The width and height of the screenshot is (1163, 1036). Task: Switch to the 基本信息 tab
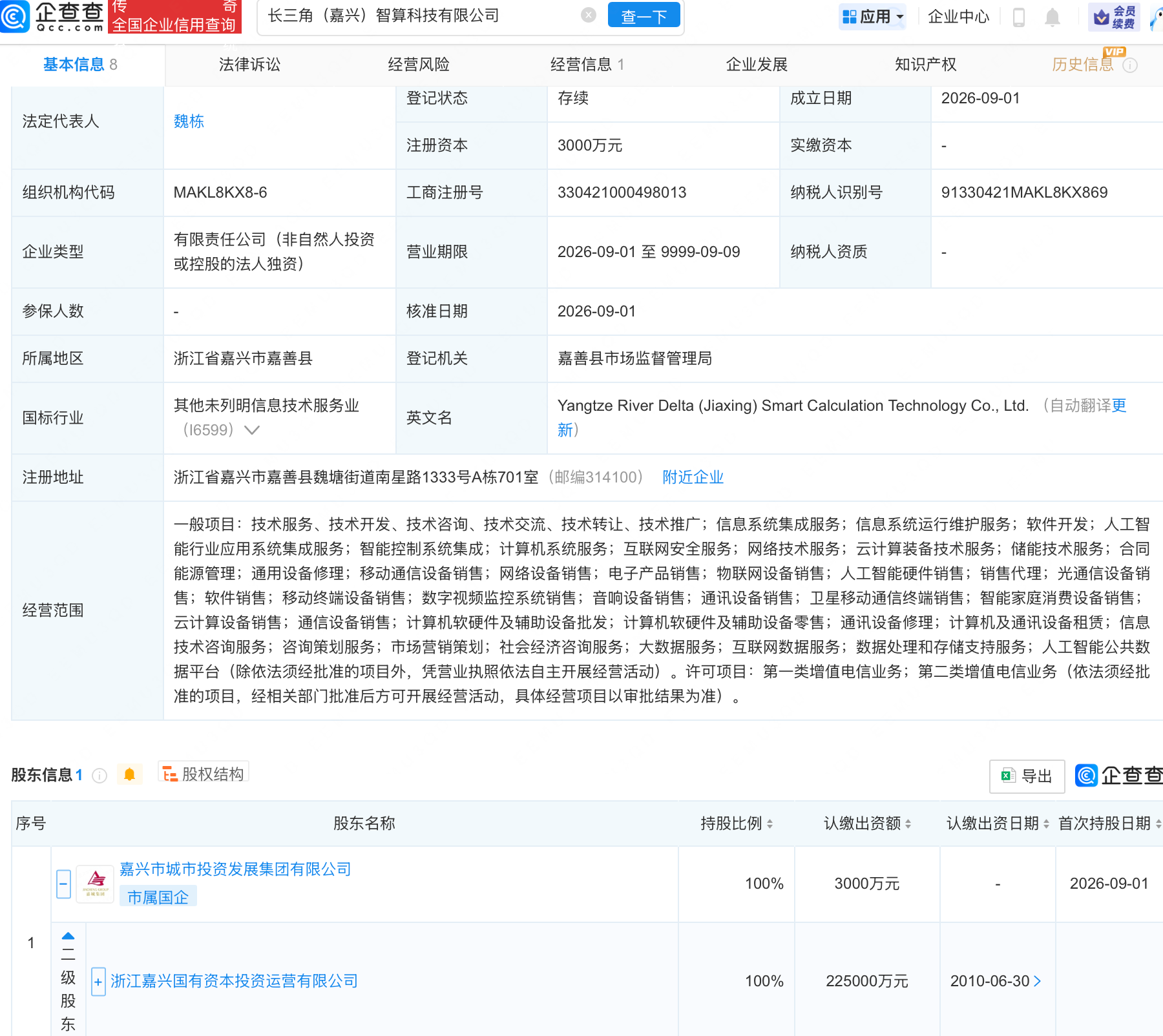pyautogui.click(x=80, y=65)
